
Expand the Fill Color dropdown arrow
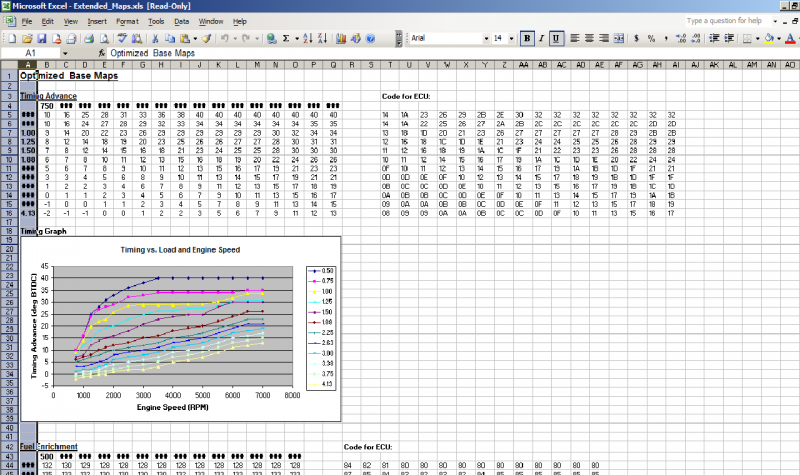point(779,38)
